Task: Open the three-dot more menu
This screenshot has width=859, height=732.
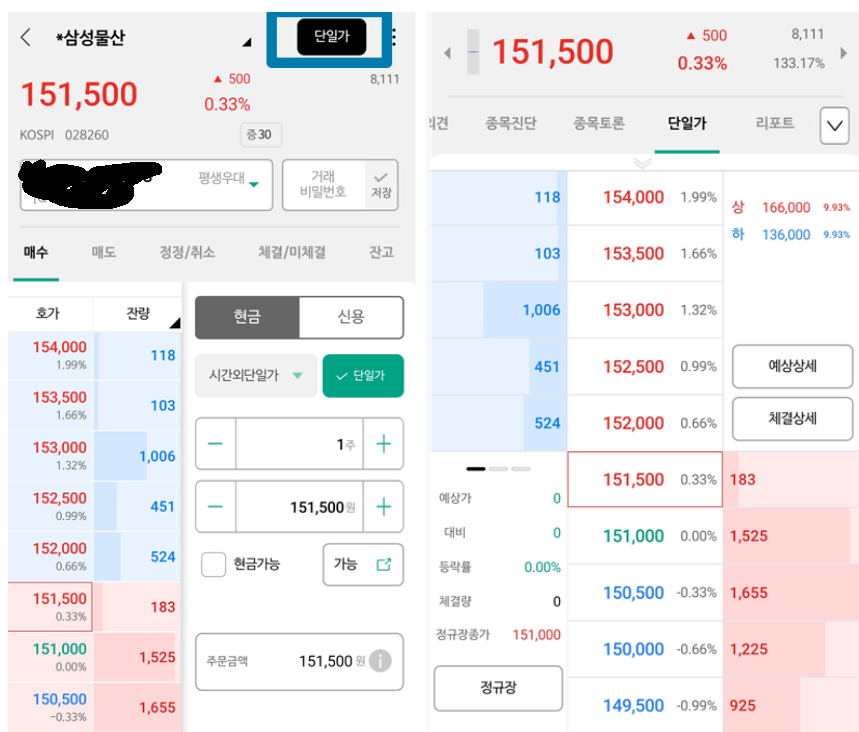Action: coord(394,37)
